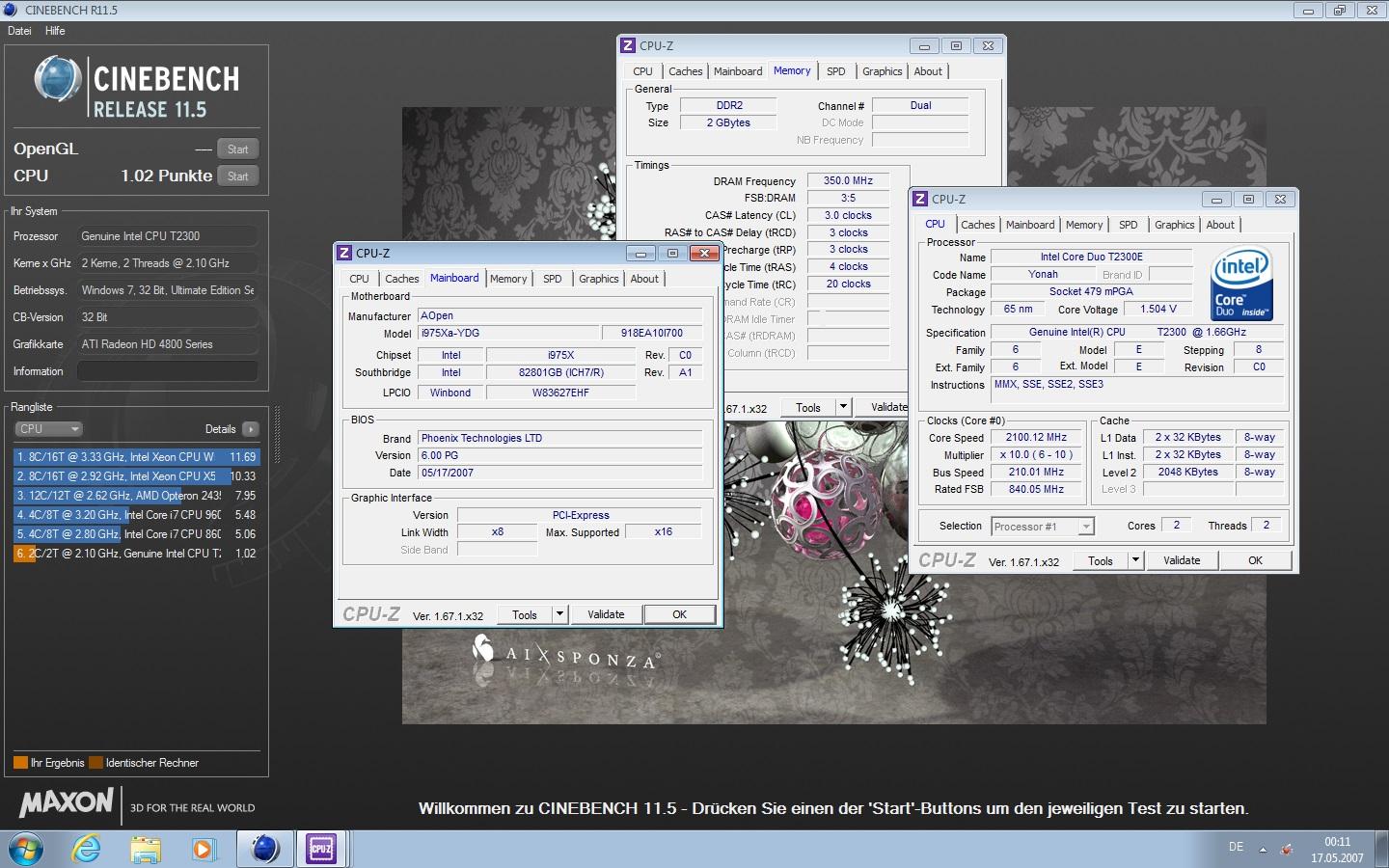Viewport: 1389px width, 868px height.
Task: Click OK in Mainboard CPU-Z window
Action: coord(680,614)
